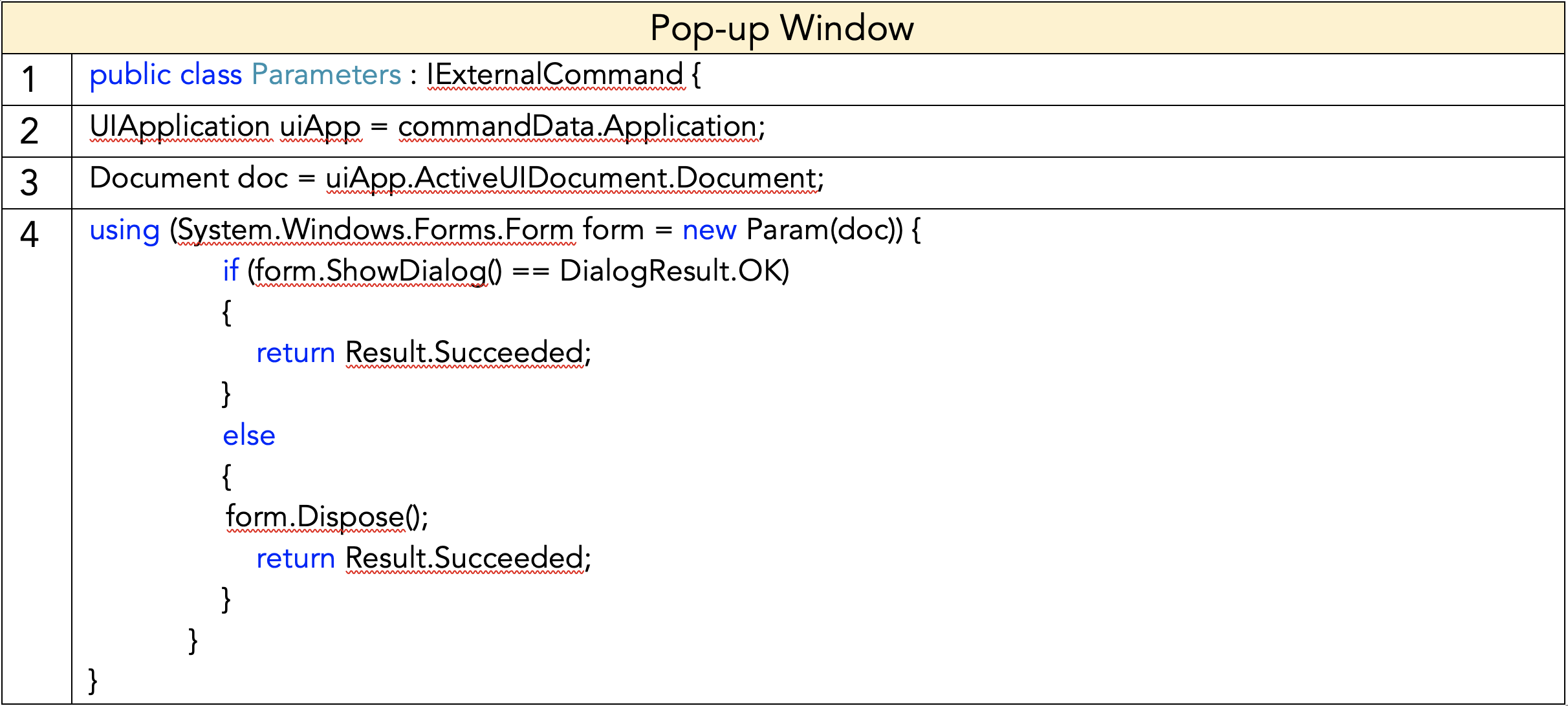This screenshot has width=1568, height=706.
Task: Click the "public" keyword
Action: point(130,75)
